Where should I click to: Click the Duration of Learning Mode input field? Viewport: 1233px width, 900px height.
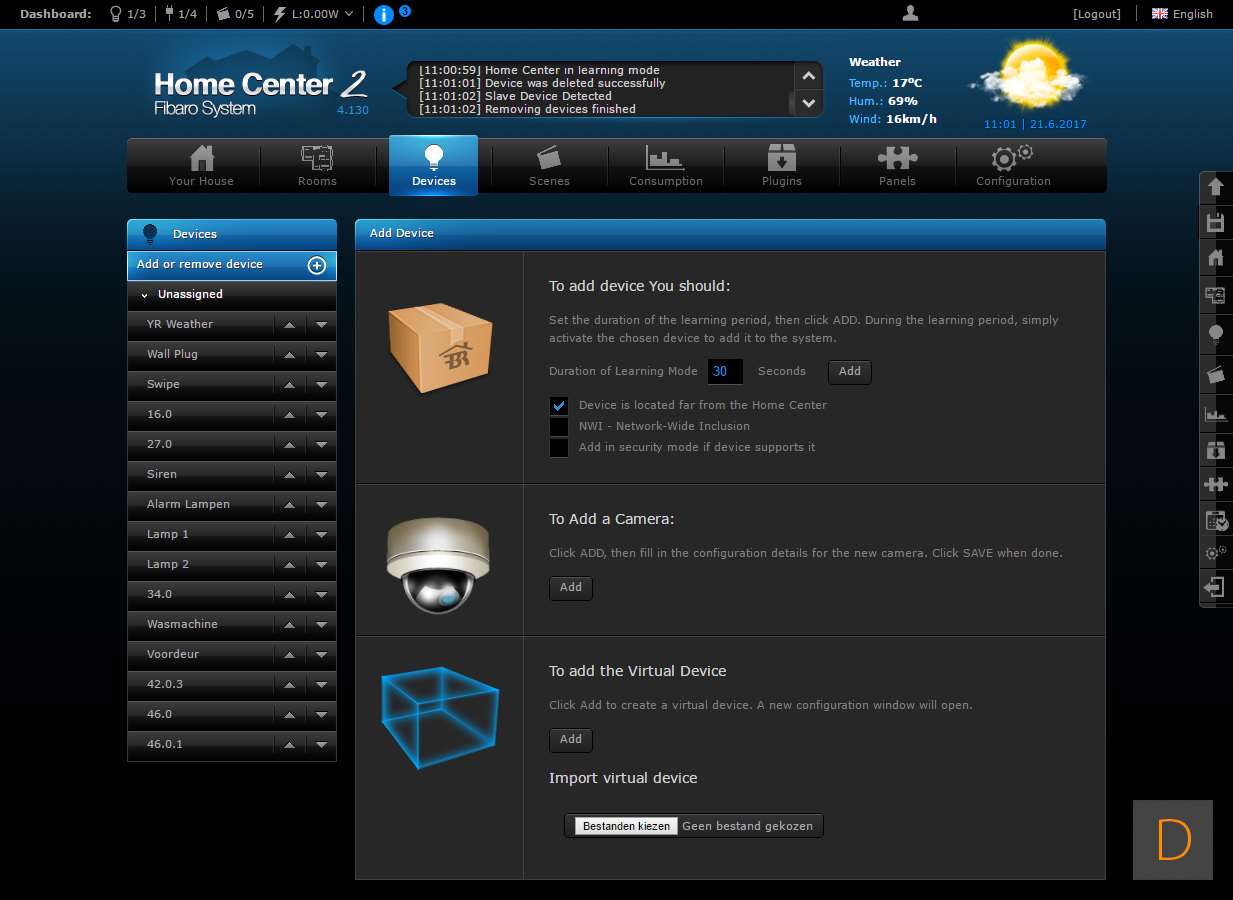coord(725,371)
